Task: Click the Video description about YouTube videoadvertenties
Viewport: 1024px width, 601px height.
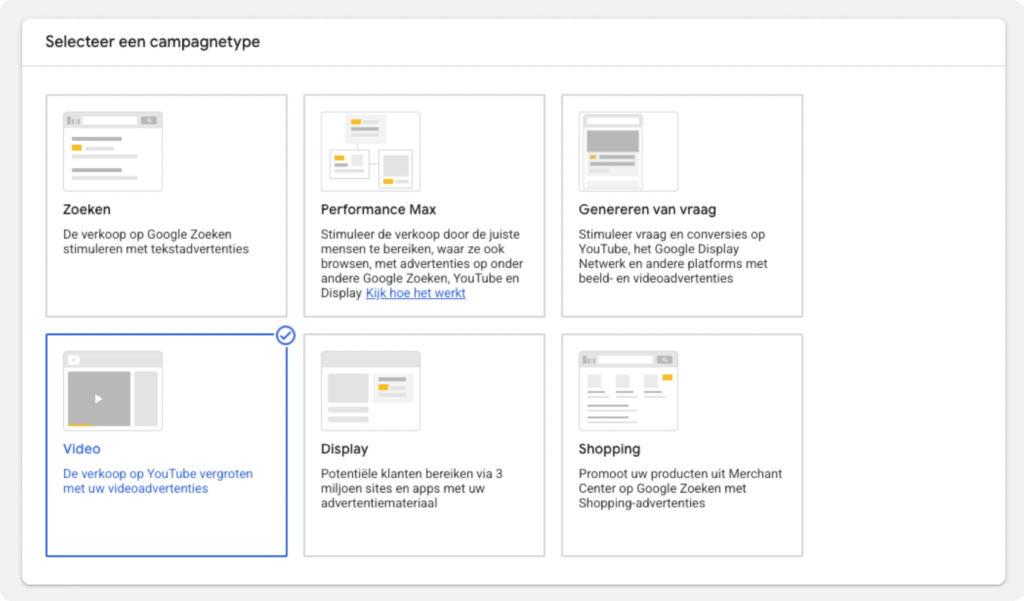Action: coord(158,481)
